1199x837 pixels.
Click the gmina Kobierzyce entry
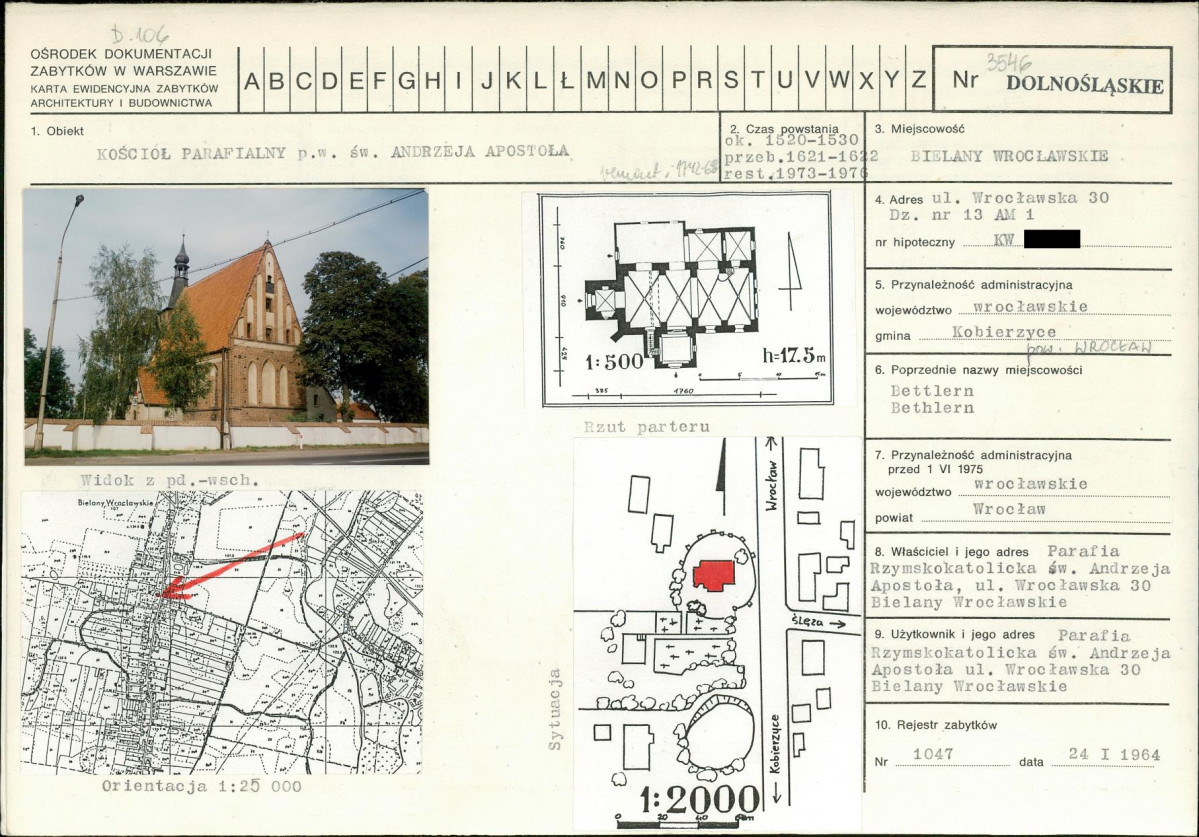[1015, 332]
